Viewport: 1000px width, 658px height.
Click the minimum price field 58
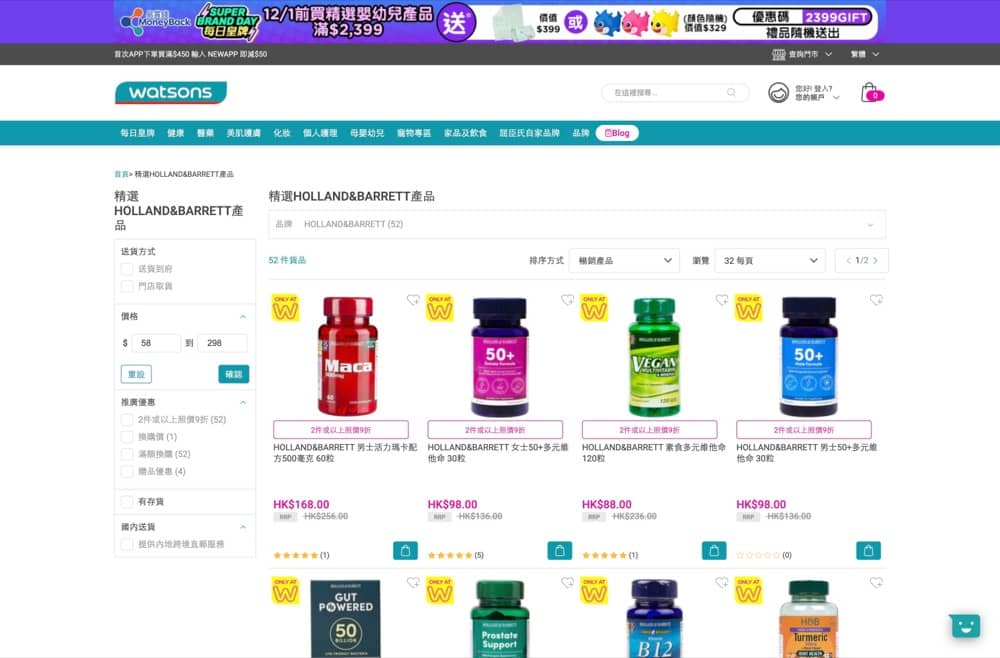[156, 343]
